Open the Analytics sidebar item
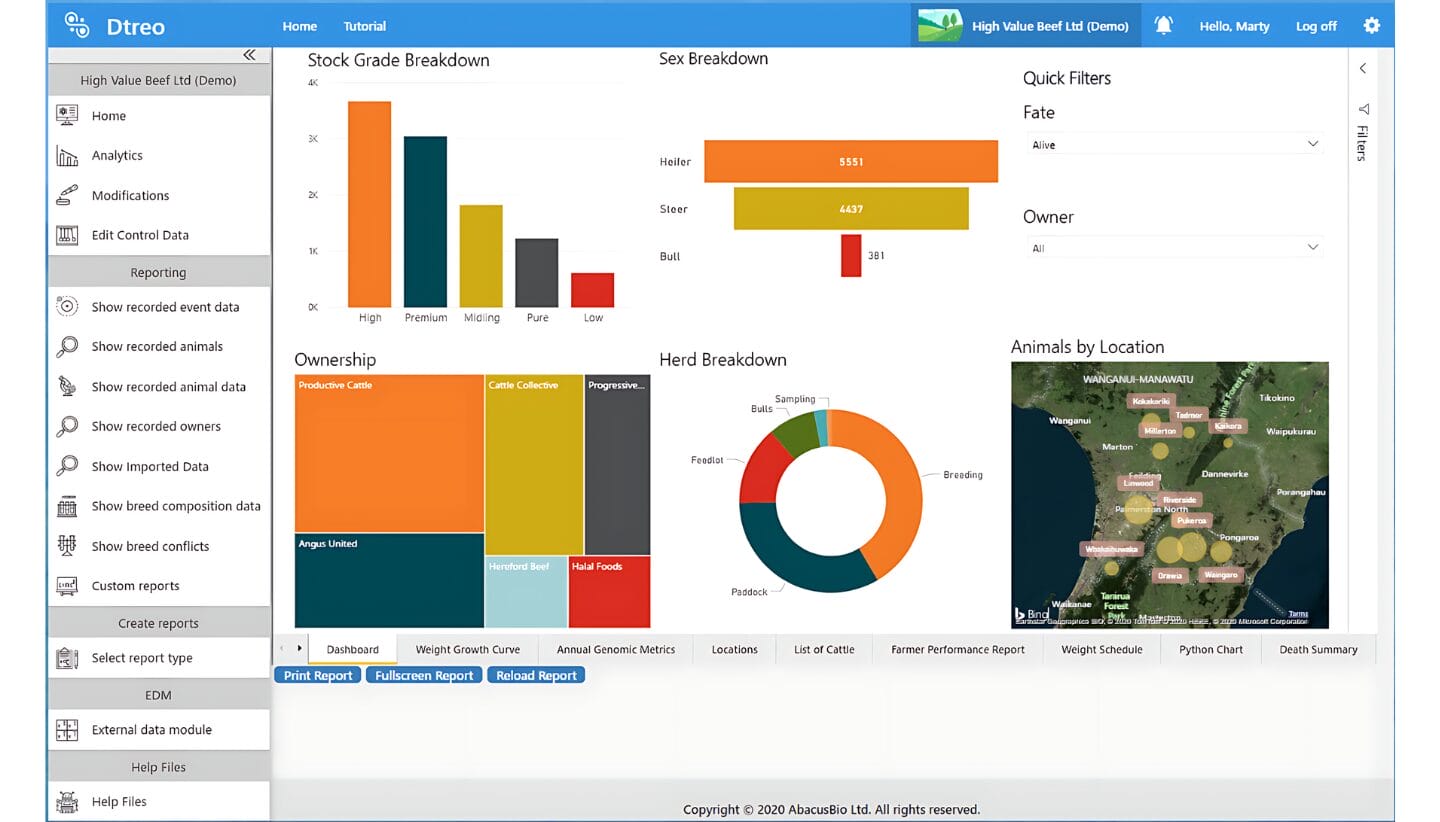 pyautogui.click(x=159, y=155)
